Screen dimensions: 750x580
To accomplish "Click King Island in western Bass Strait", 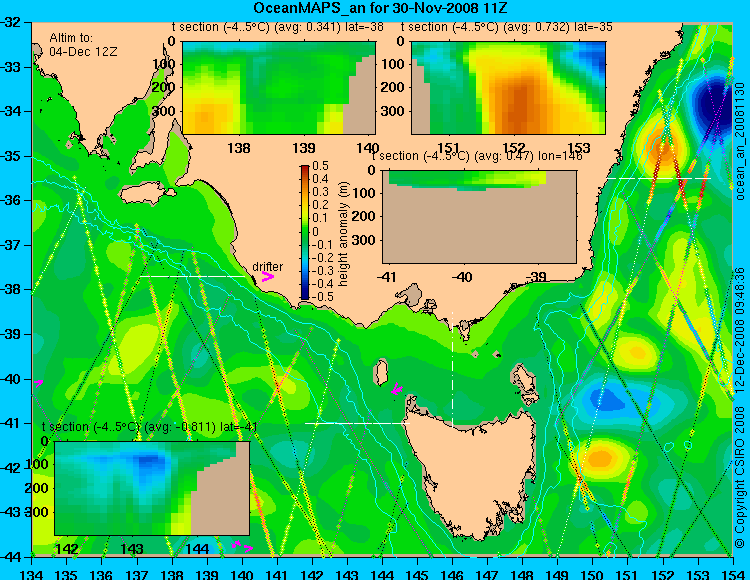I will [381, 372].
